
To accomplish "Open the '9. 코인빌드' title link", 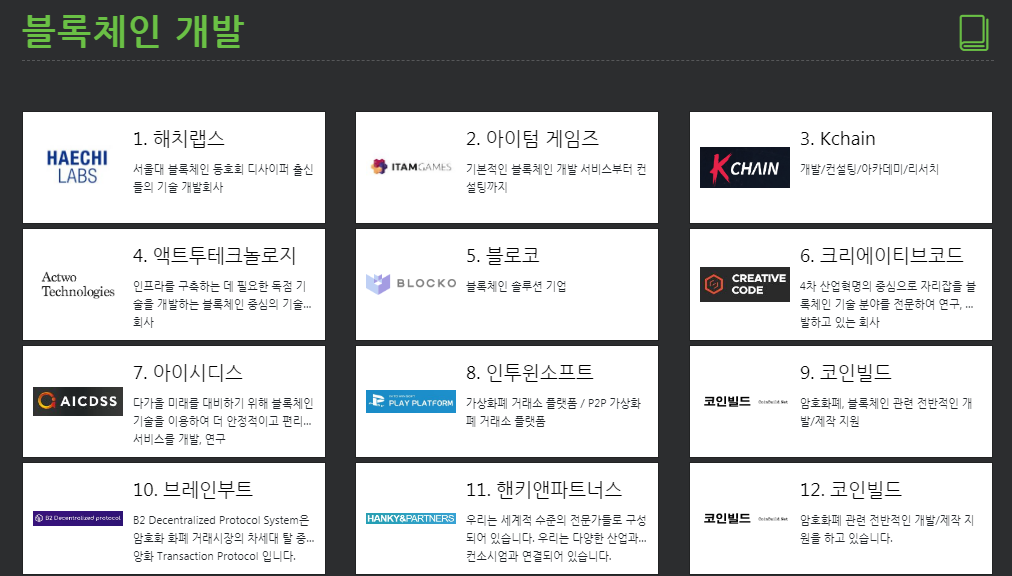I will 845,373.
